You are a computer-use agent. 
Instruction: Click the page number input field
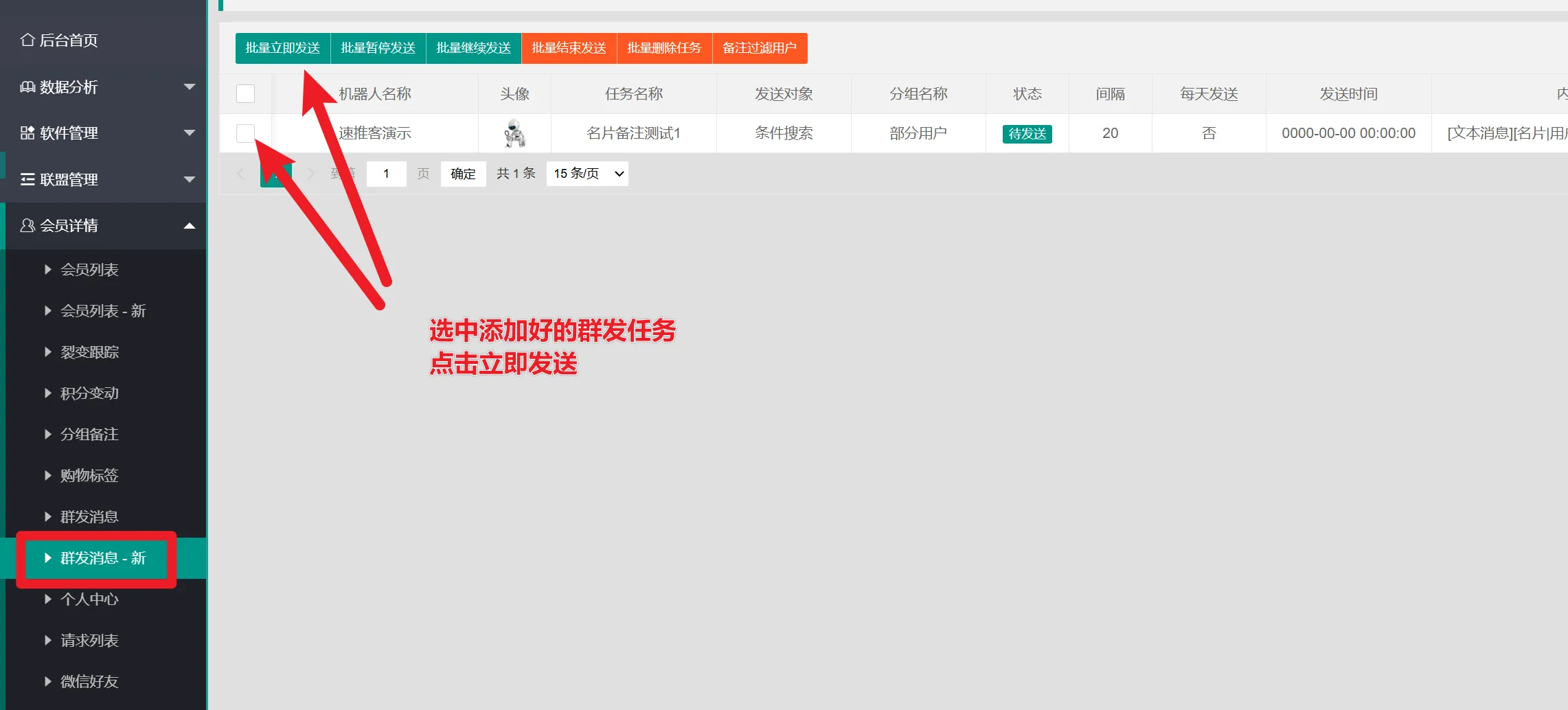coord(386,174)
